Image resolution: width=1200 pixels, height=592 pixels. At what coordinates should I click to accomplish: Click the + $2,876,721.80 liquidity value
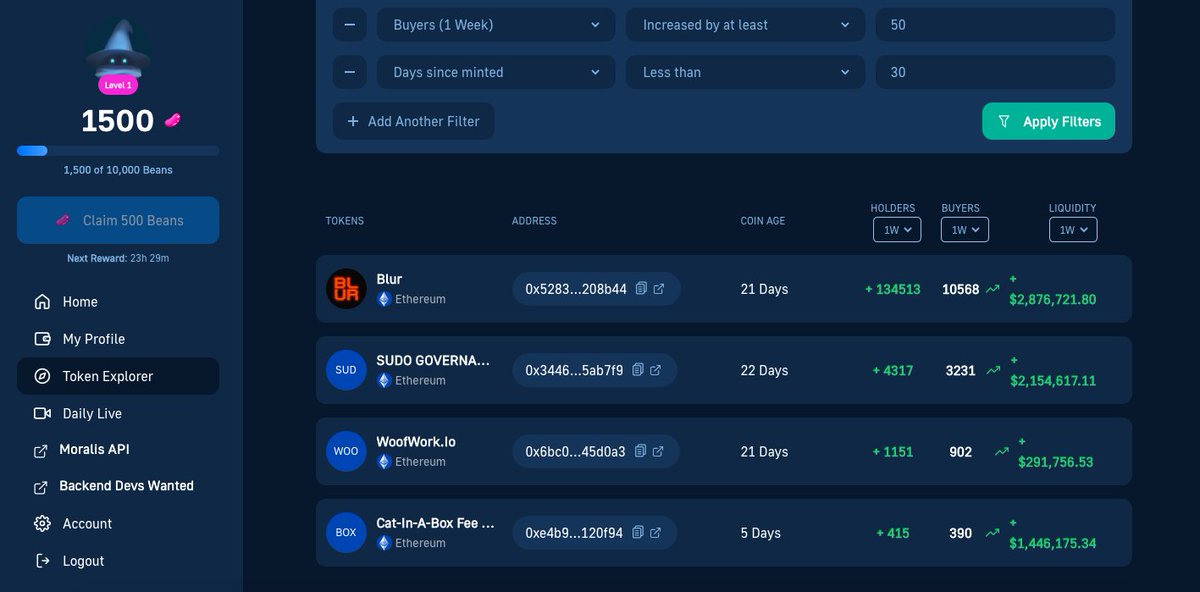coord(1053,289)
